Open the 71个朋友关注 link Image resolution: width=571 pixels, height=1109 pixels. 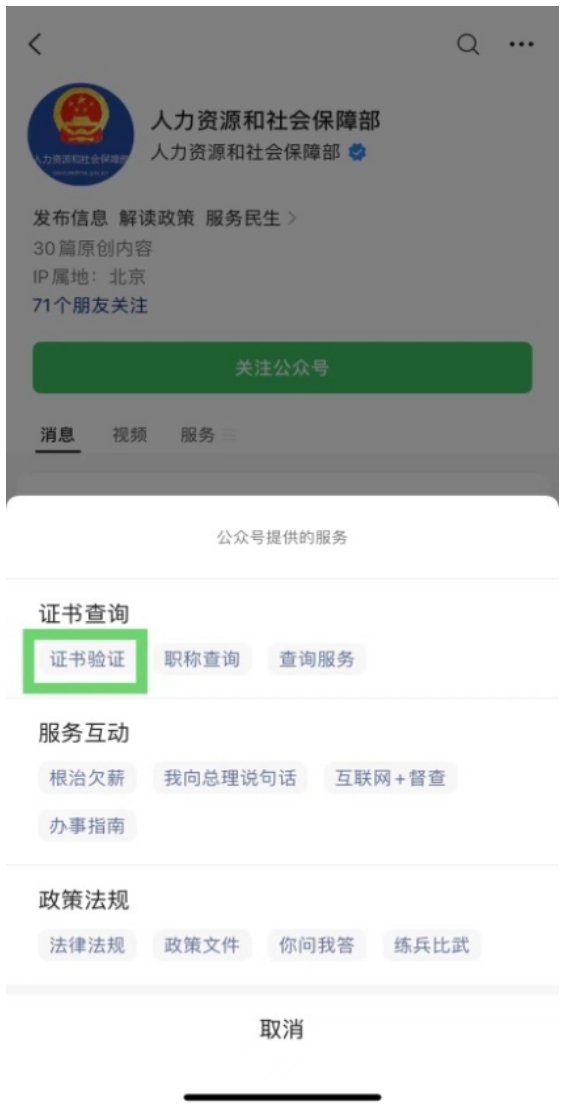tap(90, 306)
